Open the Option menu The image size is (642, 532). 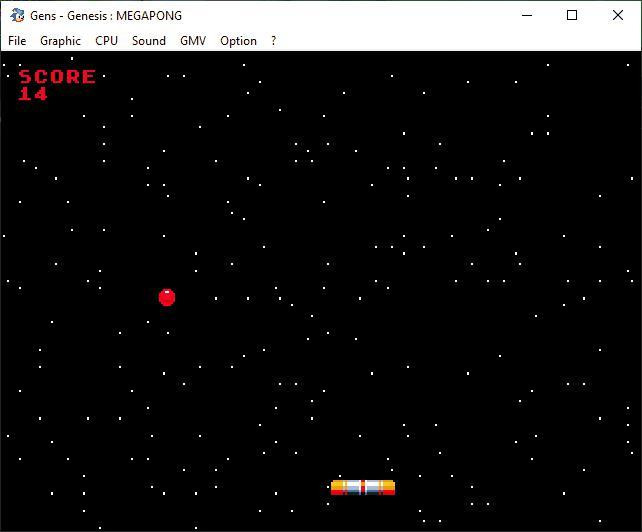[238, 41]
